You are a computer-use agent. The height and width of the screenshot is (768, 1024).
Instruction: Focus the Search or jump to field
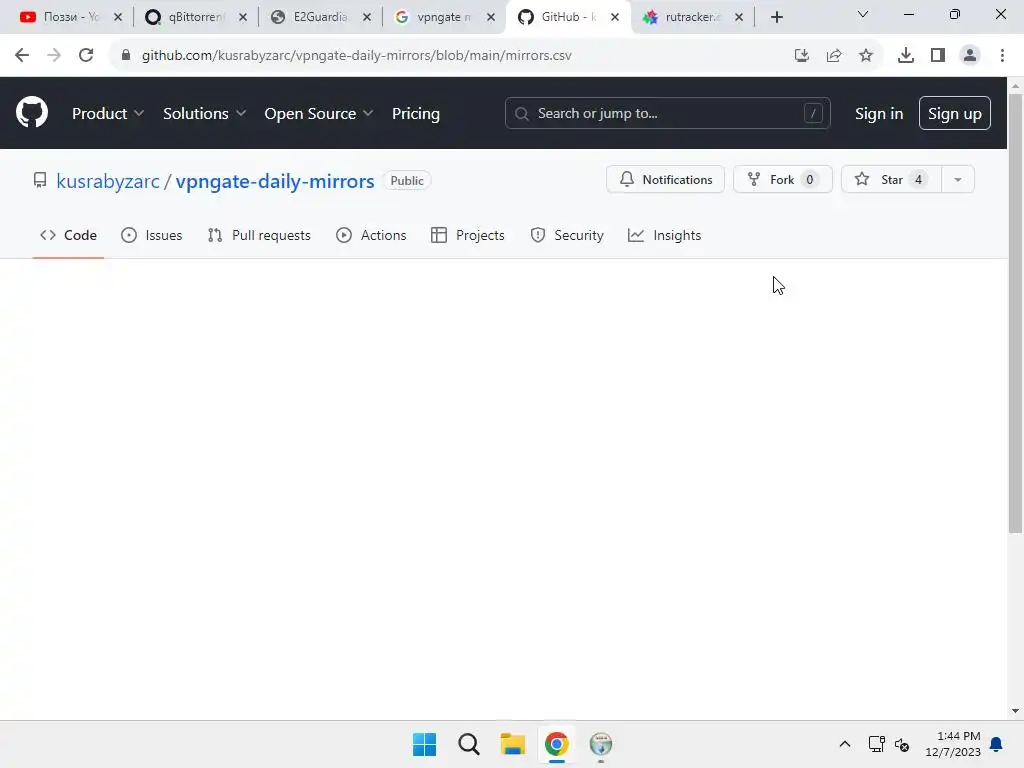[x=667, y=114]
